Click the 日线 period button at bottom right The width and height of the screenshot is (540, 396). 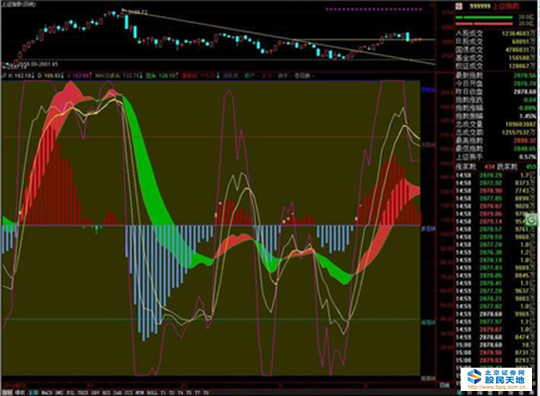pyautogui.click(x=444, y=386)
